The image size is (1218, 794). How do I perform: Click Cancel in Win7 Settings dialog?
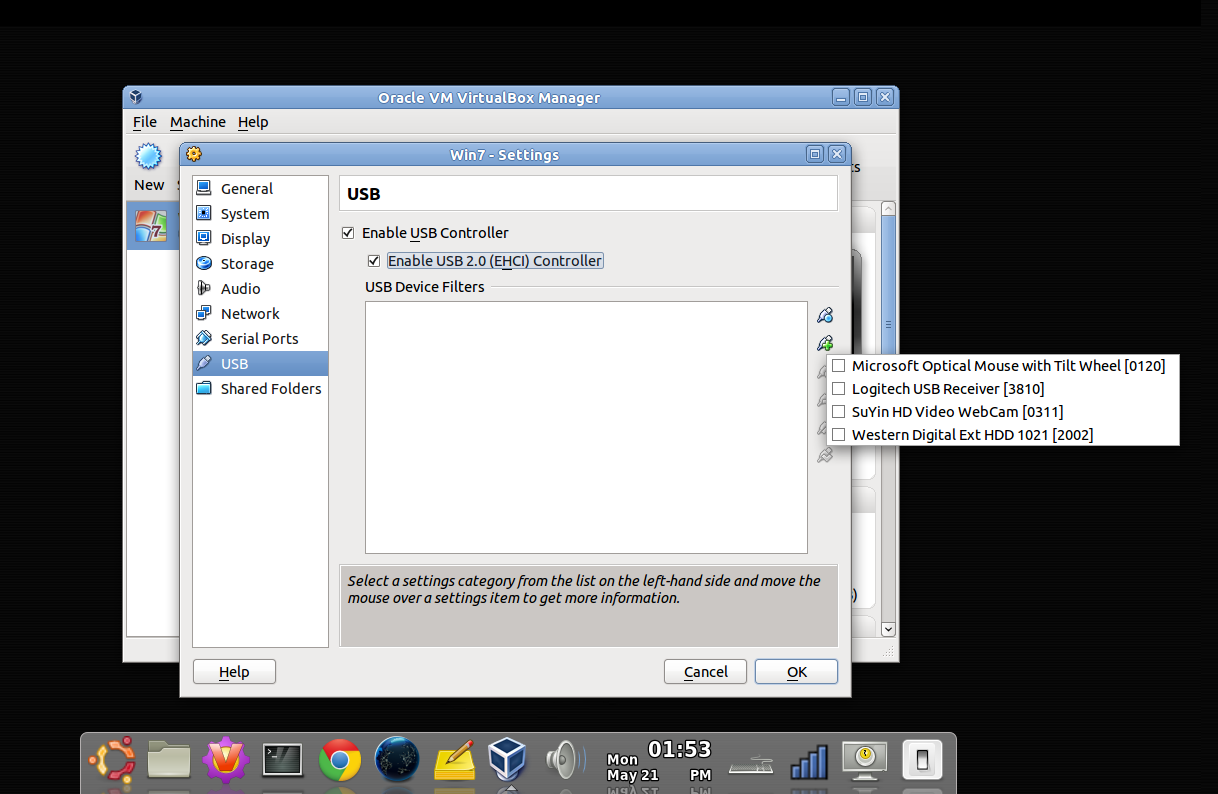coord(706,672)
